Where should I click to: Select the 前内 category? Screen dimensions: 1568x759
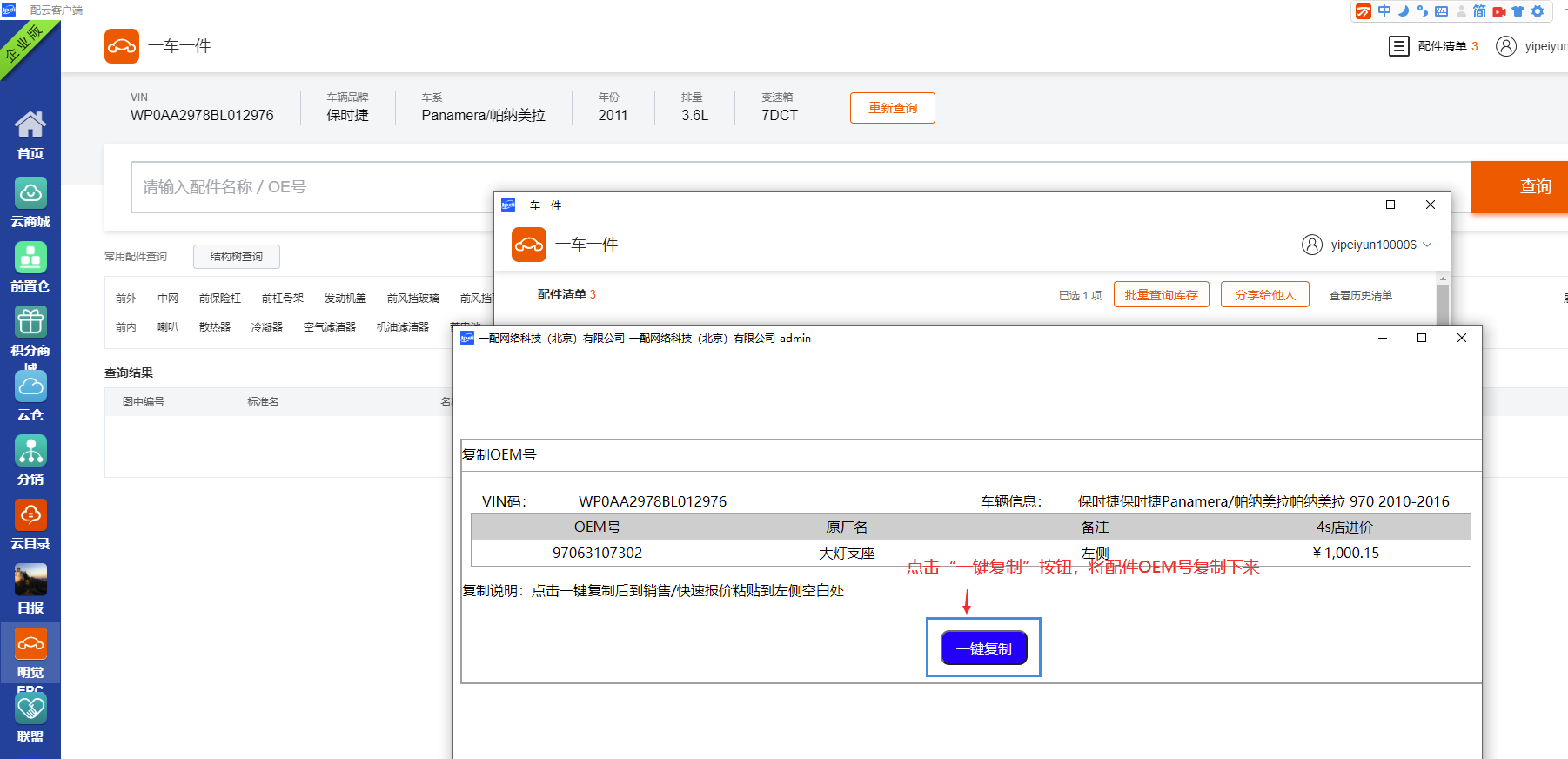pyautogui.click(x=126, y=327)
